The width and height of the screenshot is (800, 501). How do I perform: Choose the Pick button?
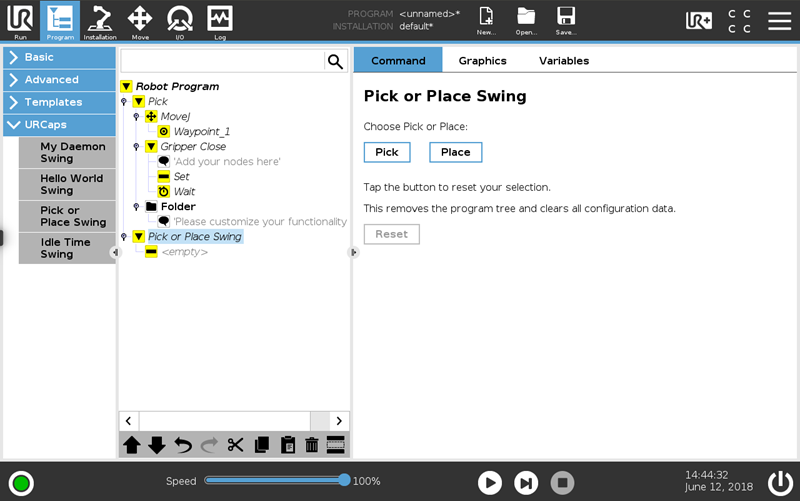coord(387,152)
